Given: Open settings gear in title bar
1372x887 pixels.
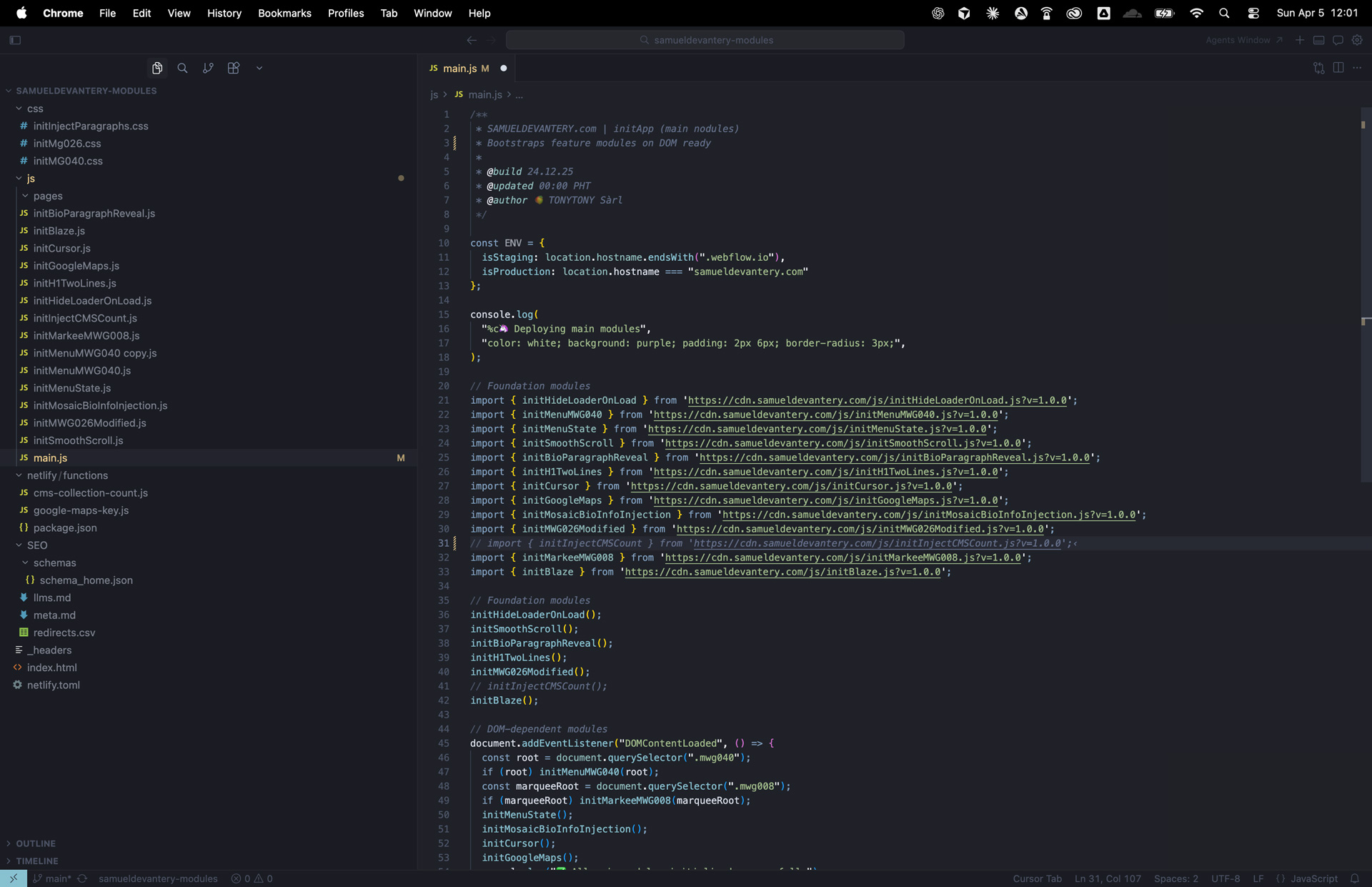Looking at the screenshot, I should (x=1357, y=40).
